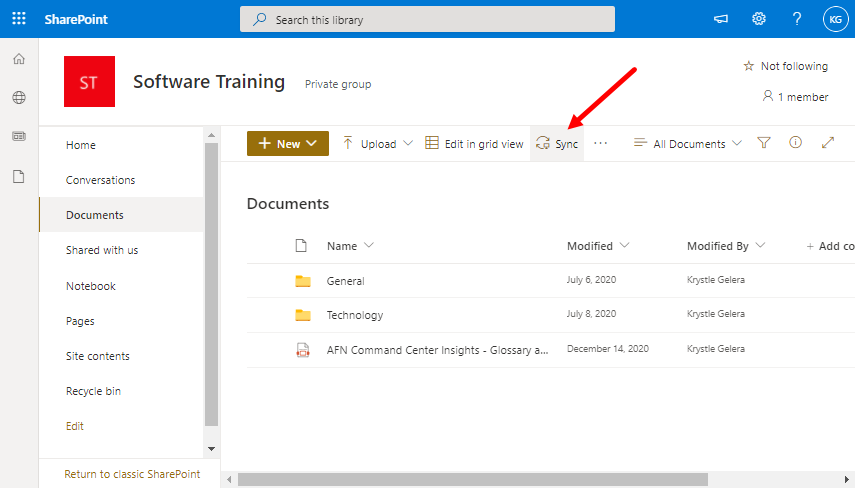This screenshot has width=855, height=488.
Task: Open My files page icon in rail
Action: tap(19, 177)
